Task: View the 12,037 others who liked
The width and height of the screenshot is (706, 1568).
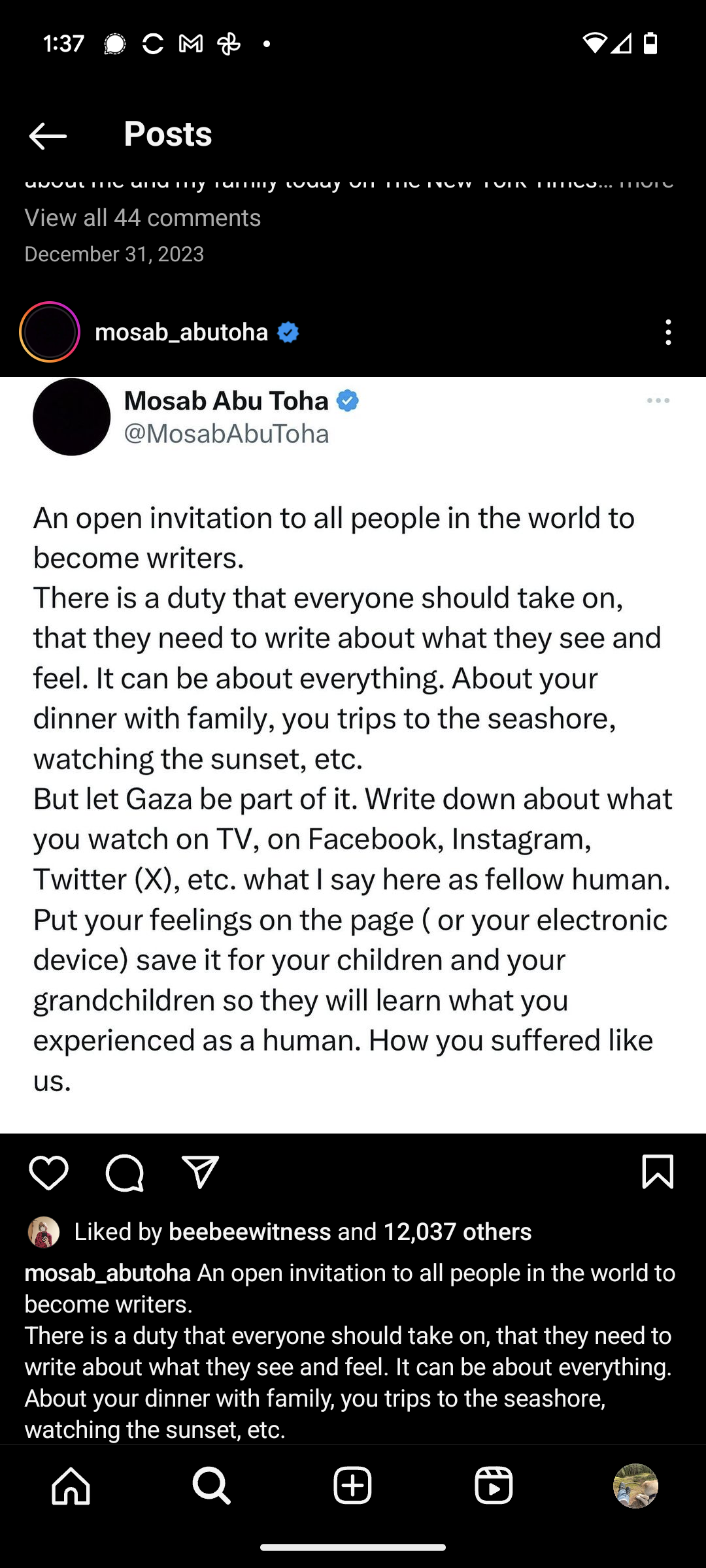Action: point(457,1232)
